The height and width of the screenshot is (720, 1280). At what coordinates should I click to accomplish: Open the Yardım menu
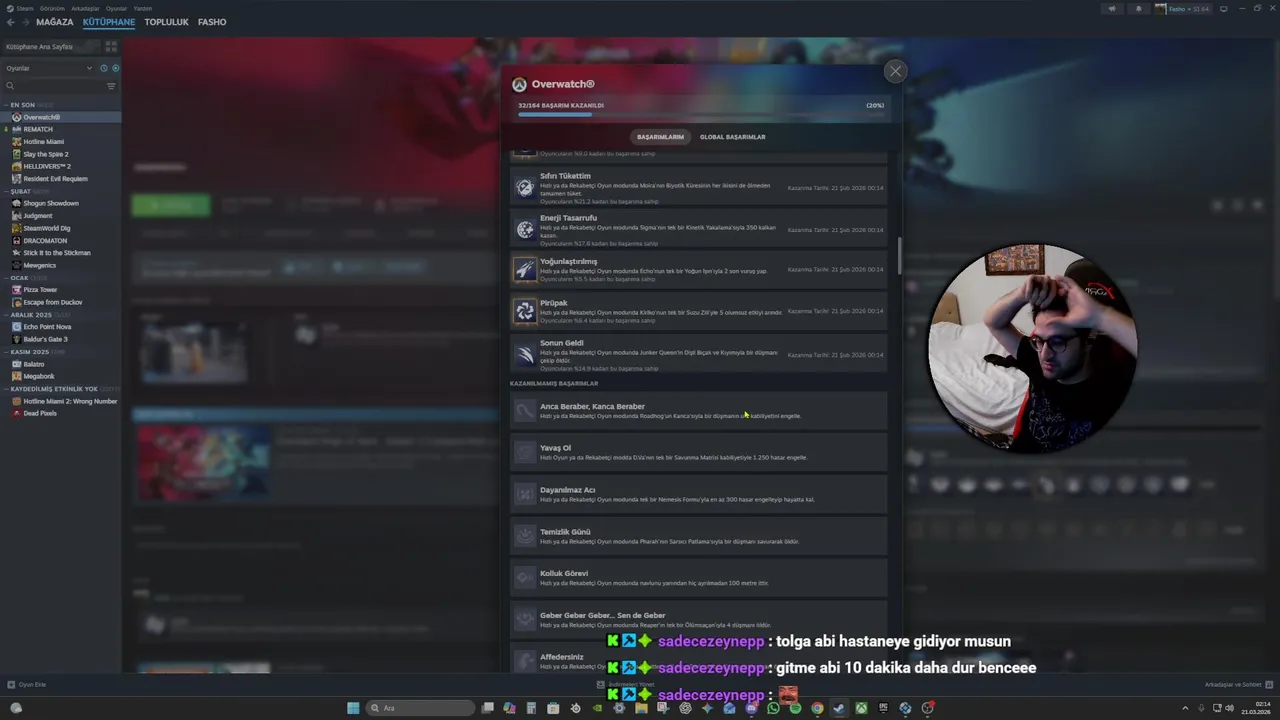[x=143, y=8]
